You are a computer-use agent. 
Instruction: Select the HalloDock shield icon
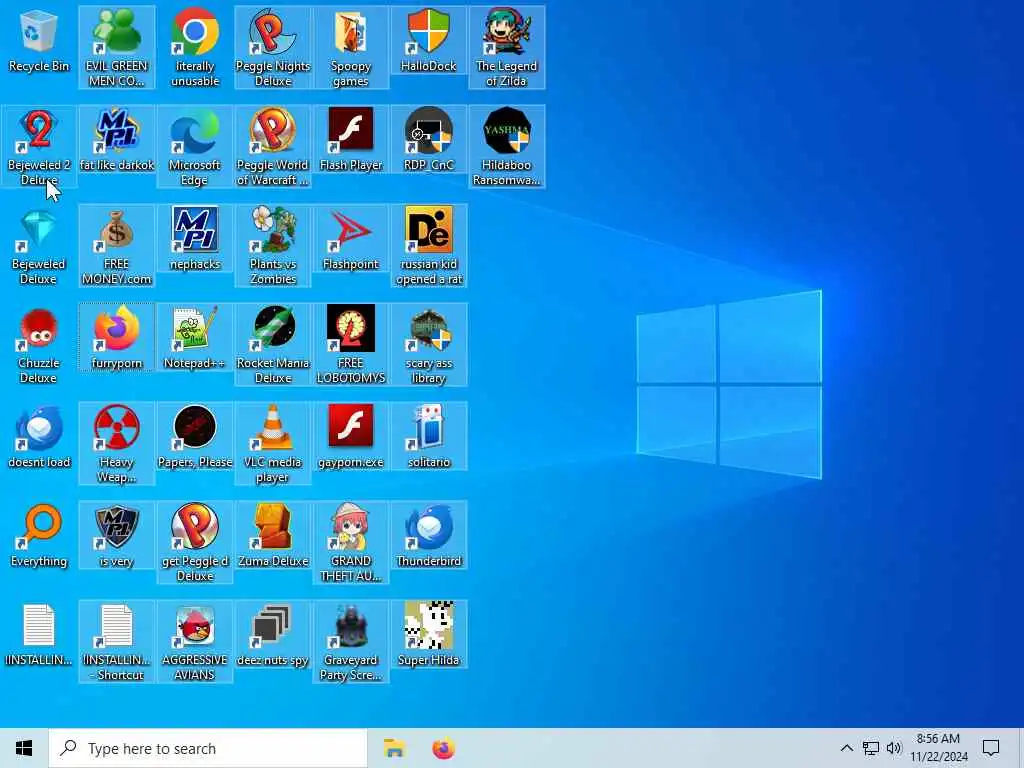pos(429,40)
